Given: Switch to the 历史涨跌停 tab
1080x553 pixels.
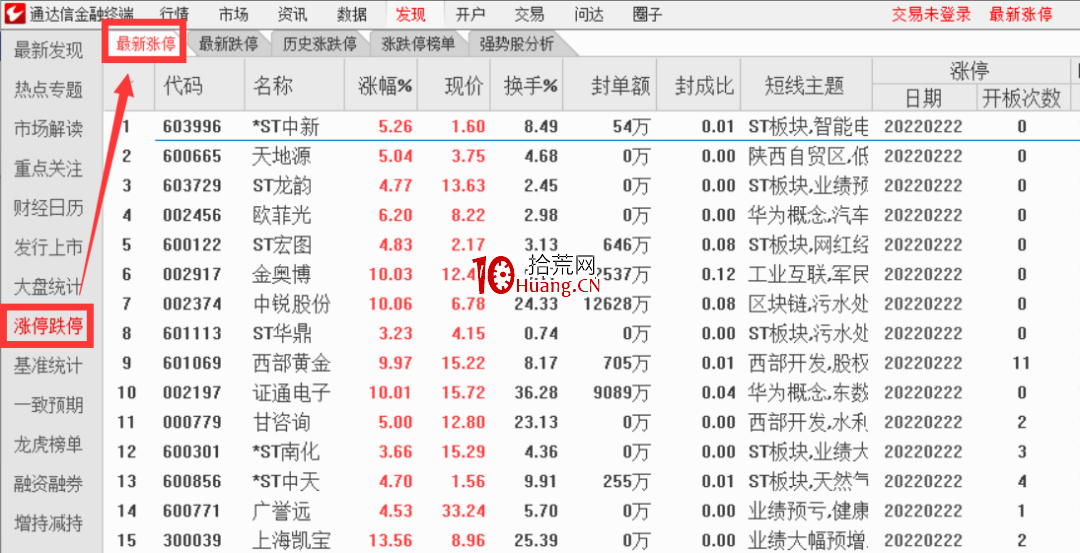Looking at the screenshot, I should (320, 44).
